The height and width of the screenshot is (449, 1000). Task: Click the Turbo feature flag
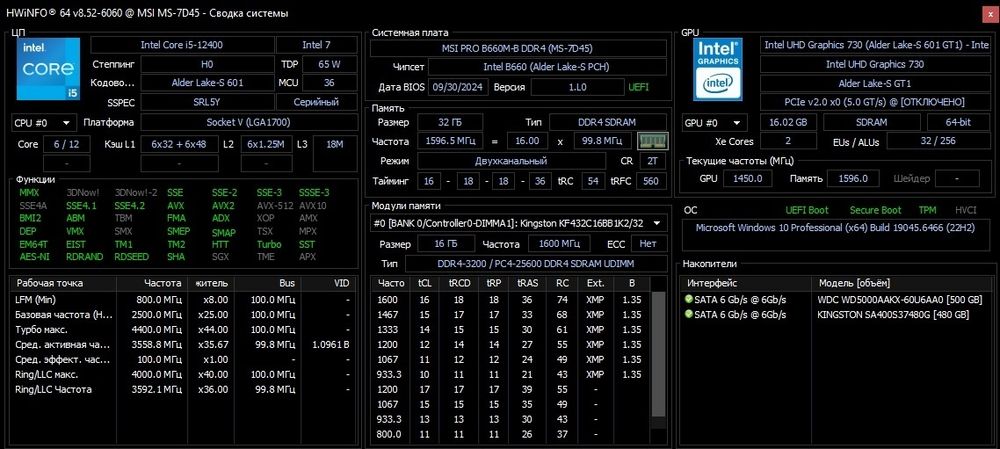pyautogui.click(x=269, y=244)
